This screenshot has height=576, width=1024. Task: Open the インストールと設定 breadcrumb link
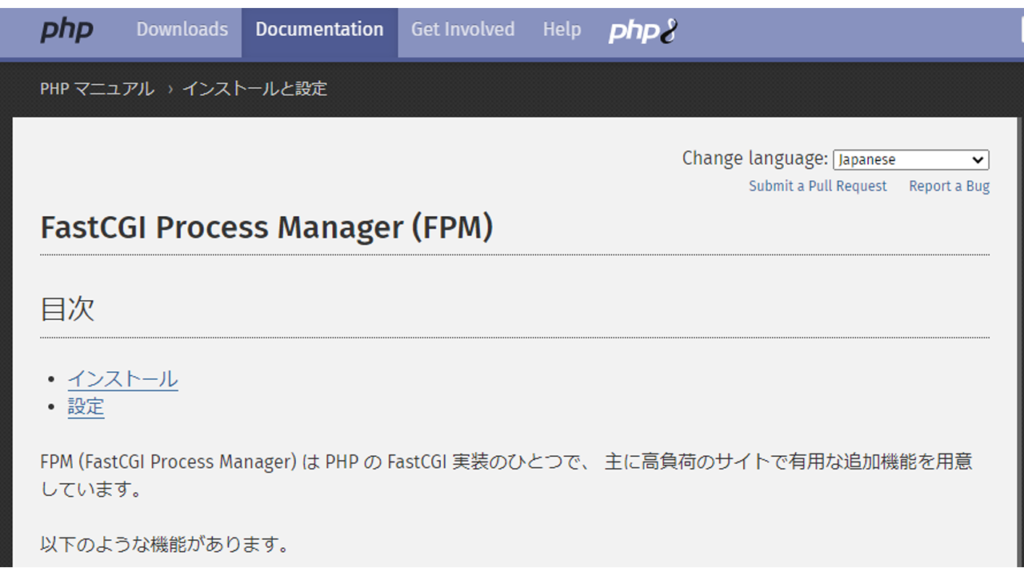click(253, 89)
